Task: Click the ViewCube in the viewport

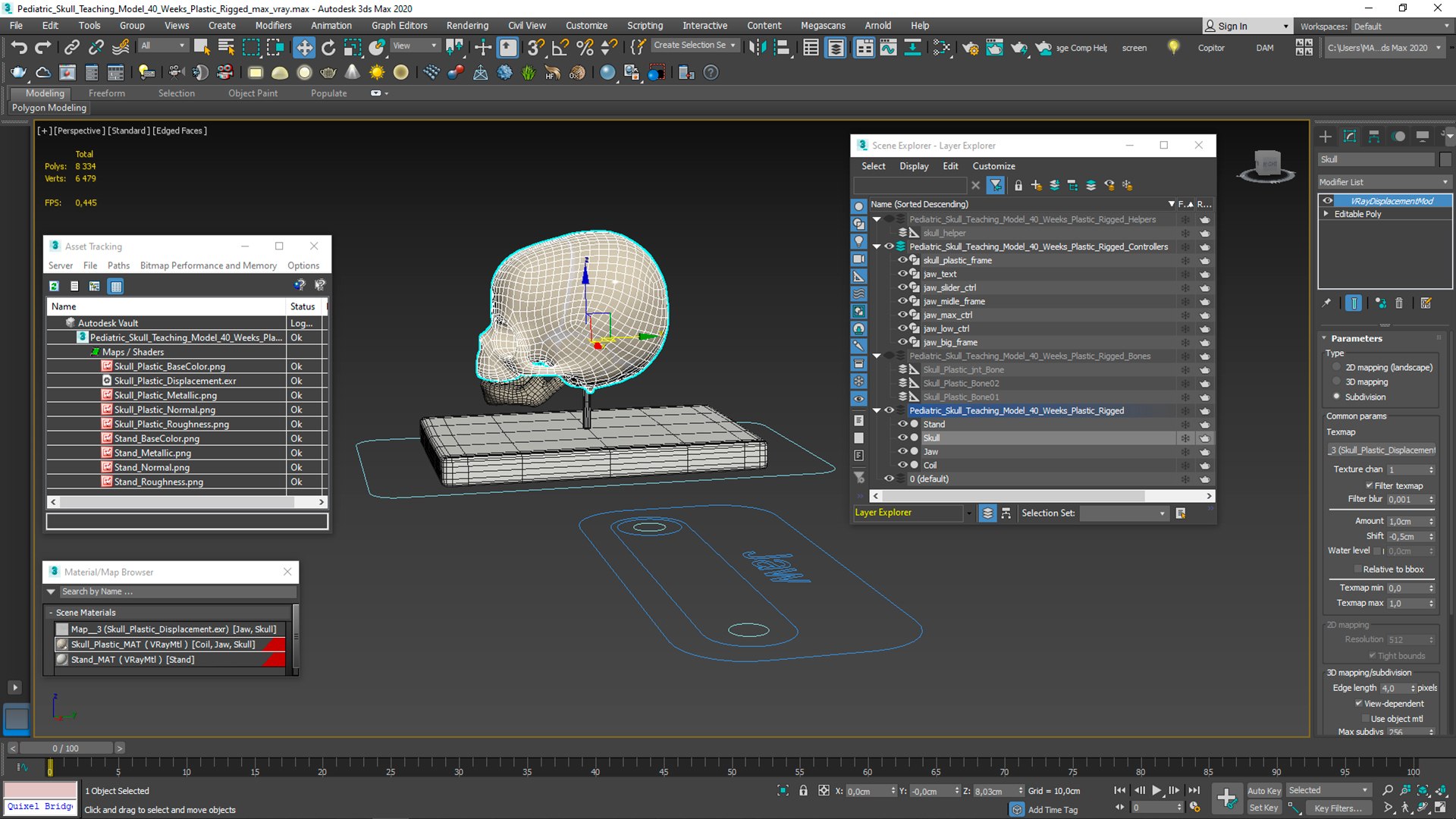Action: pos(1266,165)
